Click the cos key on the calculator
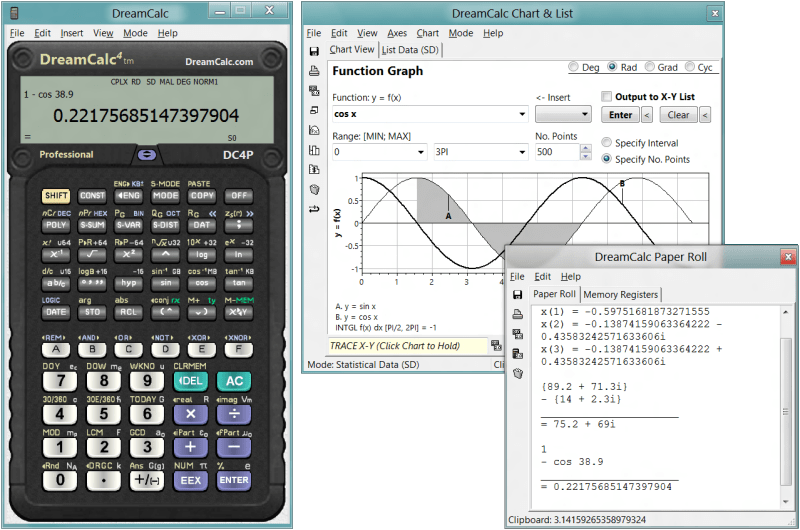The image size is (800, 530). coord(202,283)
